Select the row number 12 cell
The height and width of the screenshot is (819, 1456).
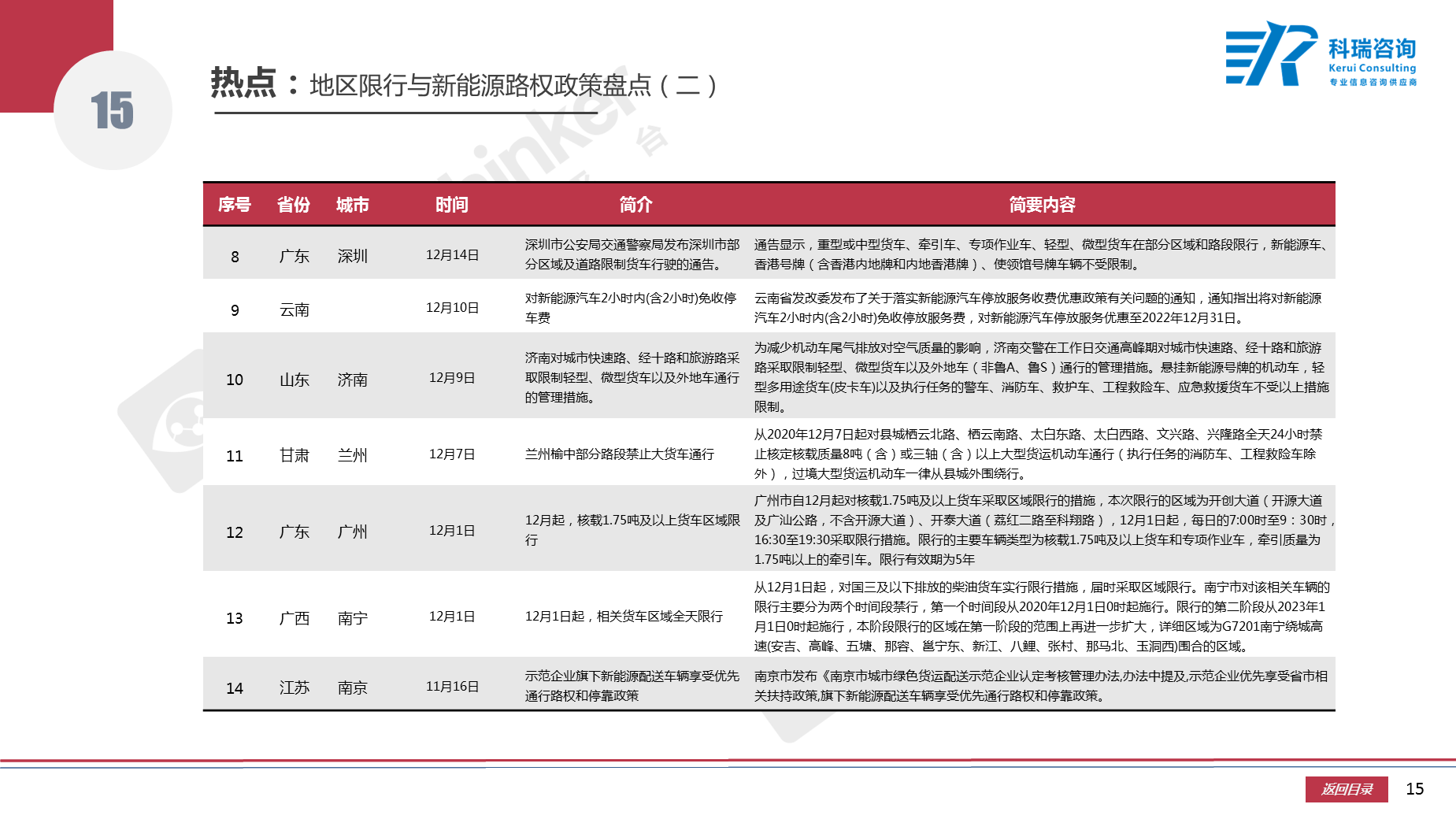point(235,532)
